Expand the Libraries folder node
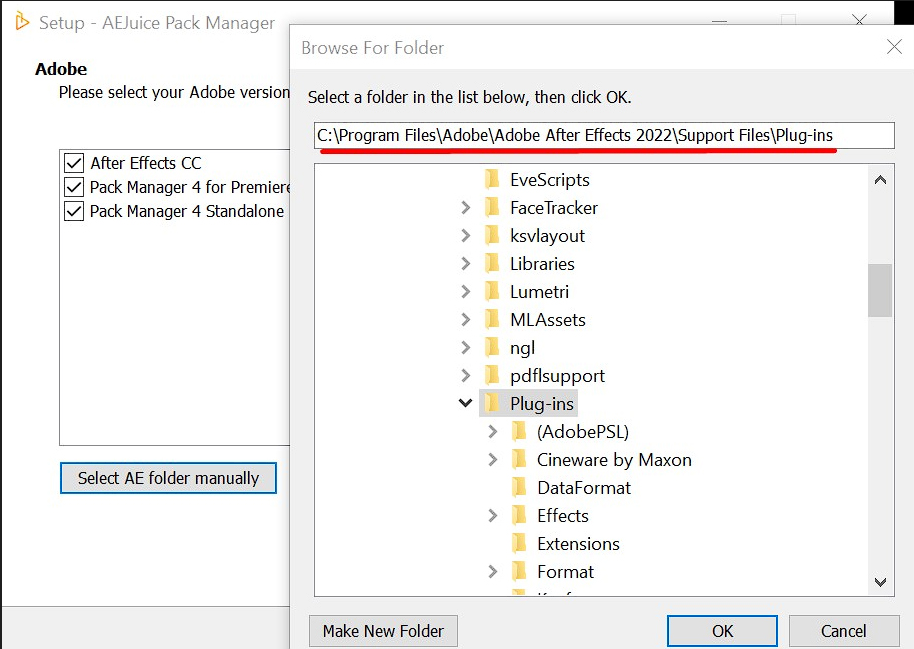This screenshot has width=914, height=649. 465,264
